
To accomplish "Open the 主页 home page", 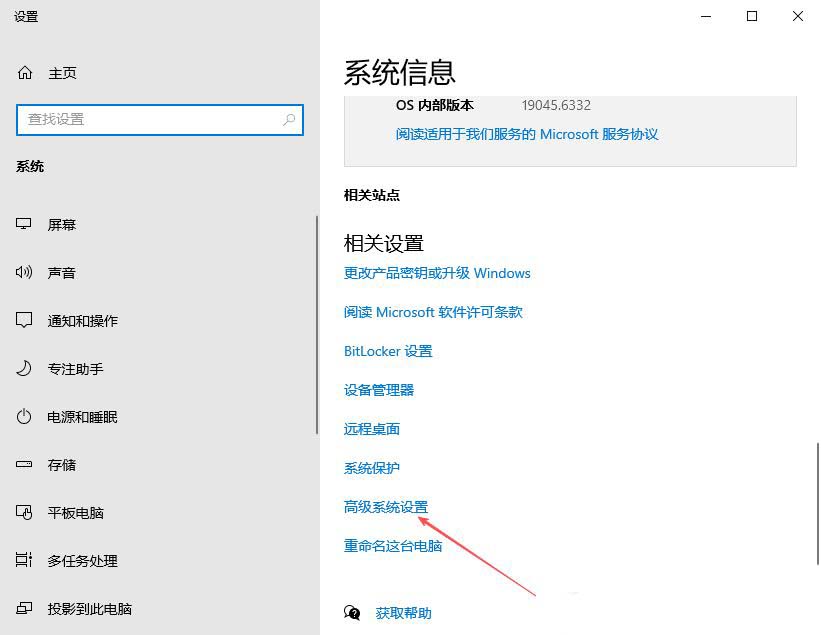I will (x=62, y=73).
